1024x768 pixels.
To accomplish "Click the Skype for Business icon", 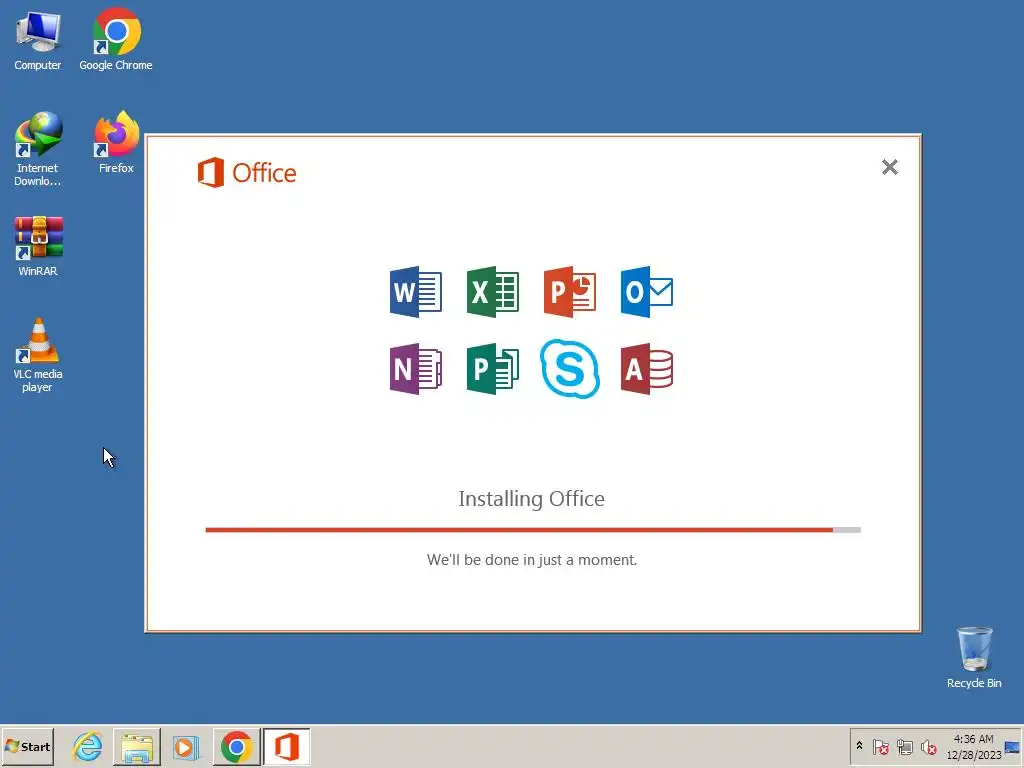I will [x=569, y=369].
